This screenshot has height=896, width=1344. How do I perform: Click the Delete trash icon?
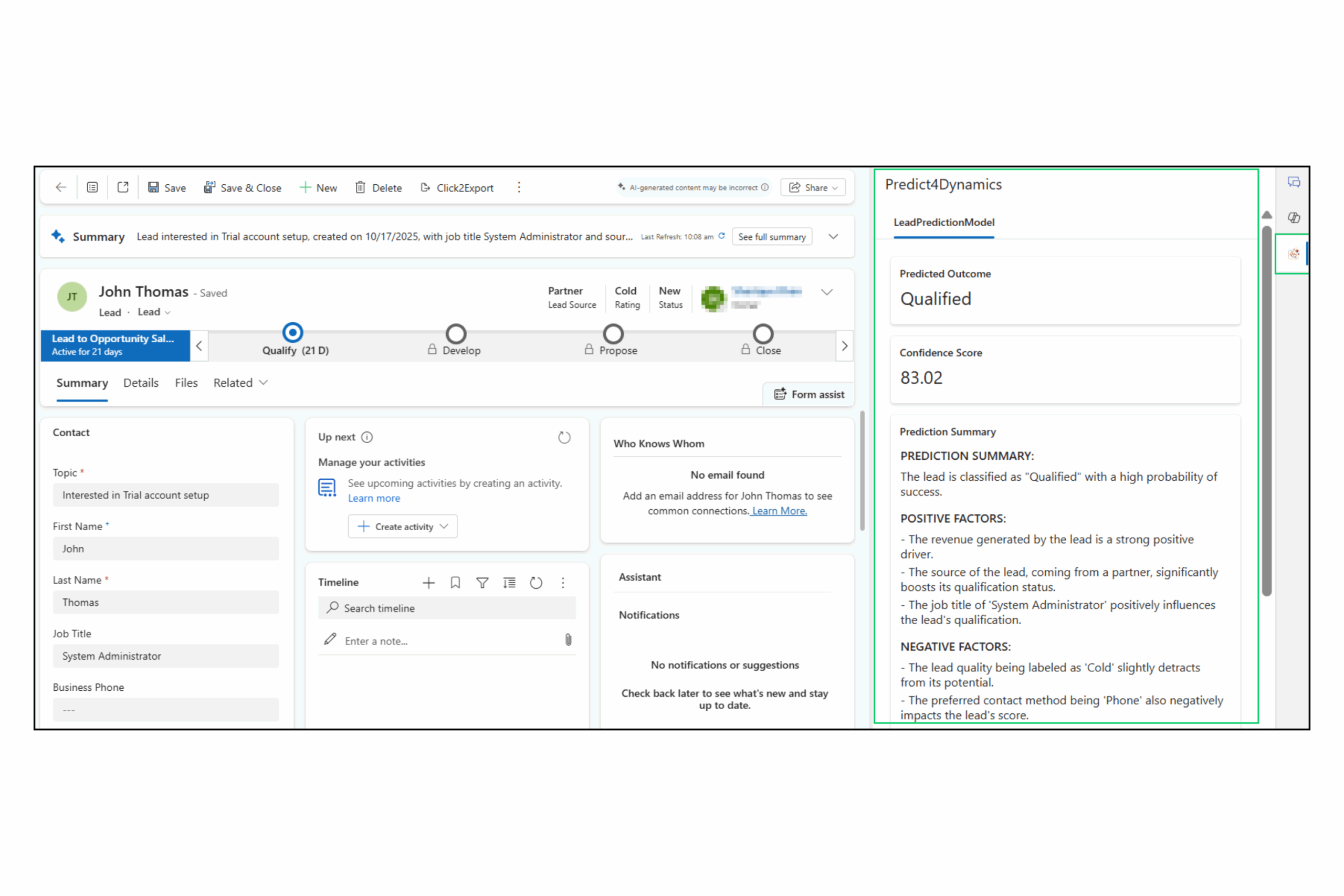coord(360,187)
